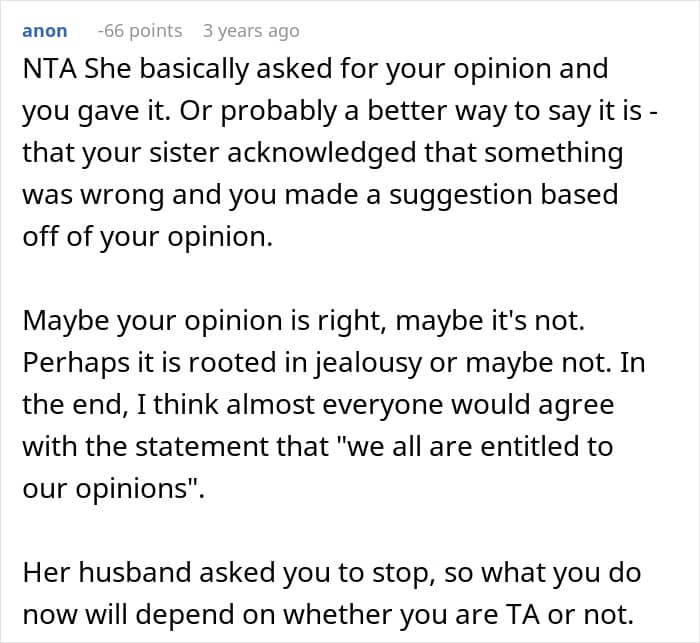Open the anon user profile link

pyautogui.click(x=44, y=31)
